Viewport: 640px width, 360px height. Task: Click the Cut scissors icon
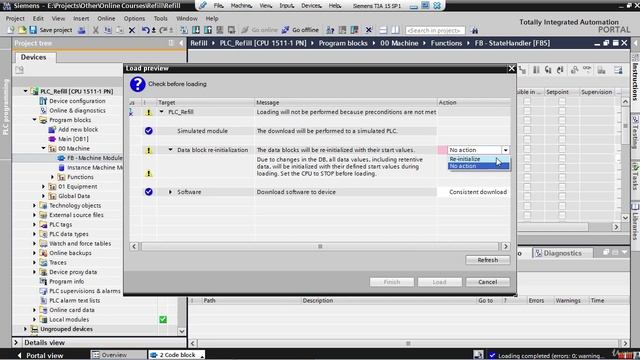96,30
